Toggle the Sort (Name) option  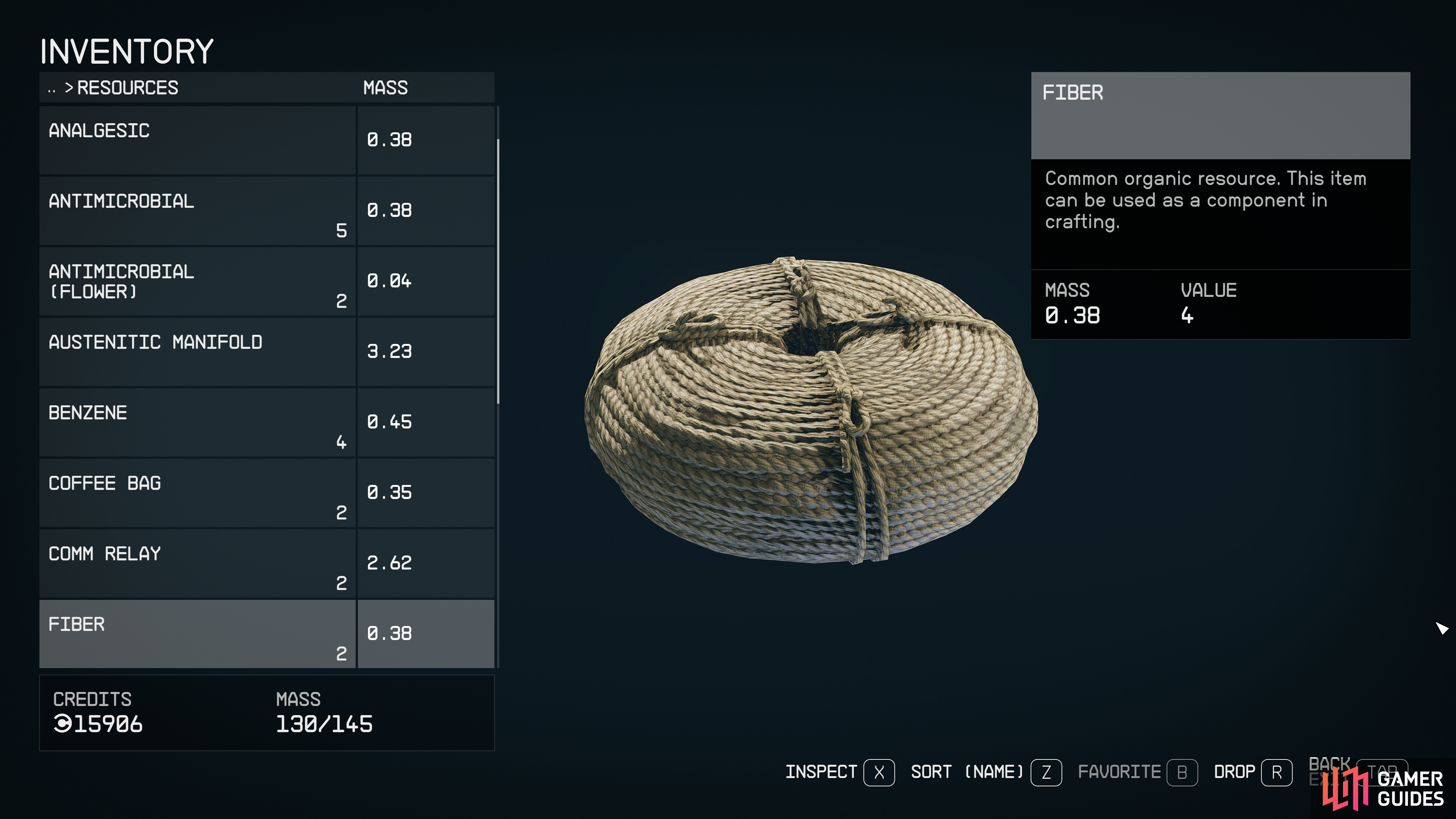point(967,772)
